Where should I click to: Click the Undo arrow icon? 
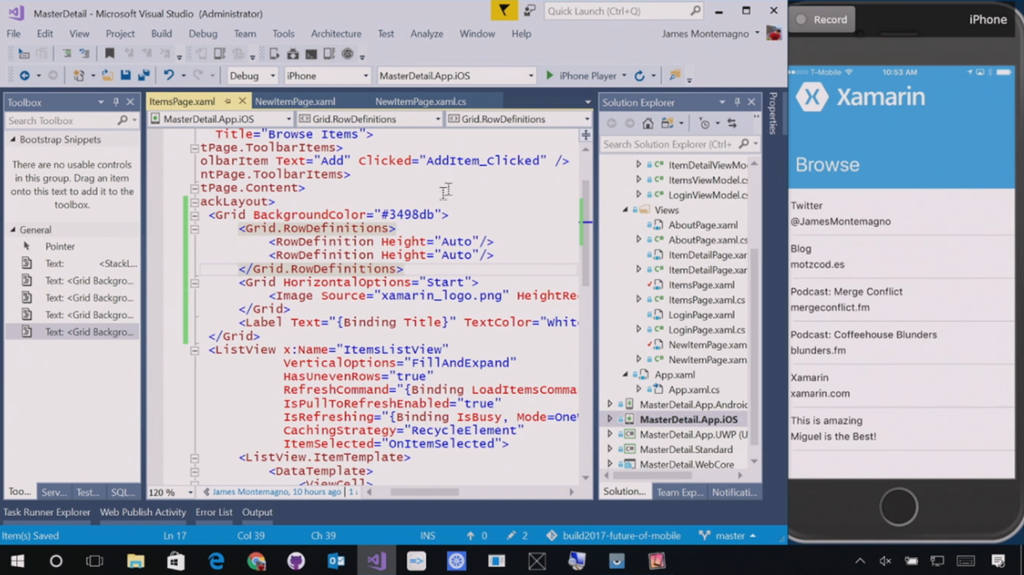tap(168, 76)
